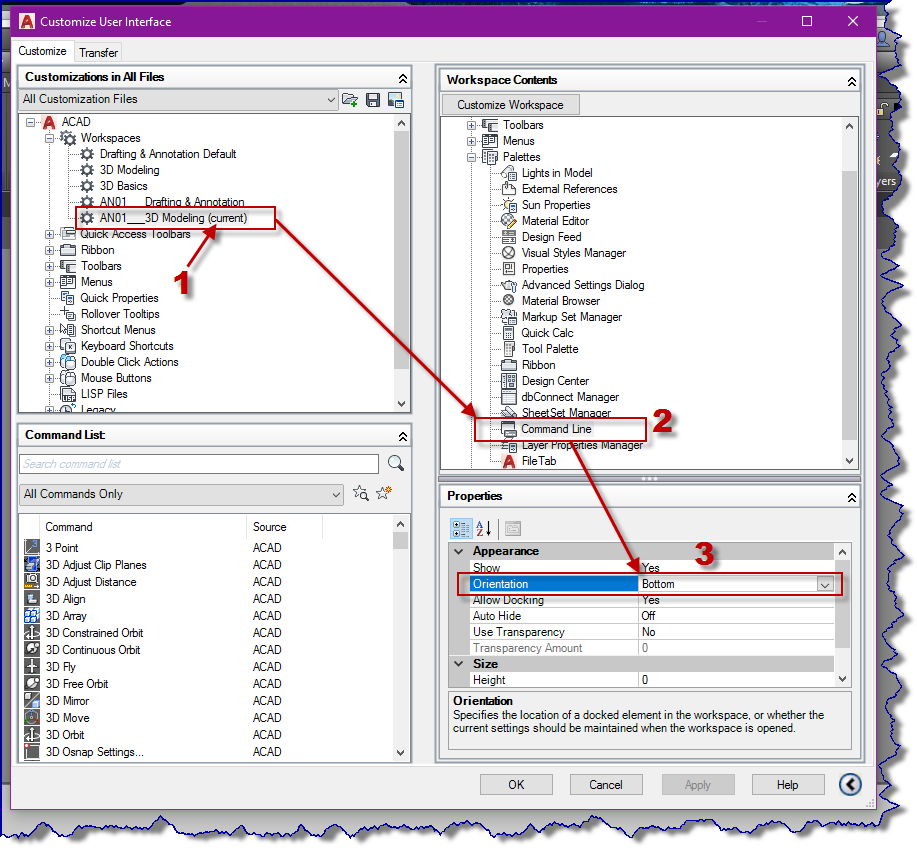This screenshot has width=917, height=848.
Task: Switch Properties panel to categorized view
Action: click(461, 529)
